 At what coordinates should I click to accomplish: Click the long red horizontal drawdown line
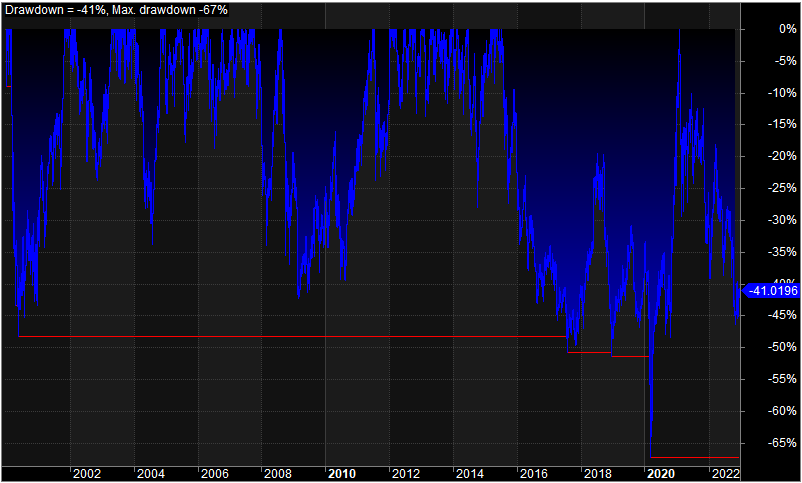pos(290,337)
